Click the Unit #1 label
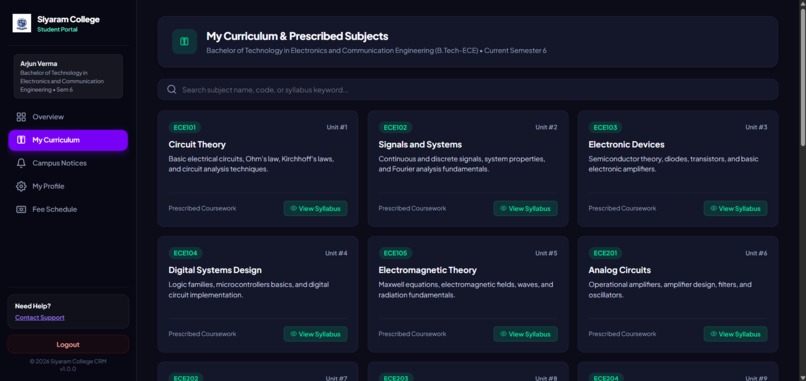The image size is (806, 381). [x=337, y=128]
